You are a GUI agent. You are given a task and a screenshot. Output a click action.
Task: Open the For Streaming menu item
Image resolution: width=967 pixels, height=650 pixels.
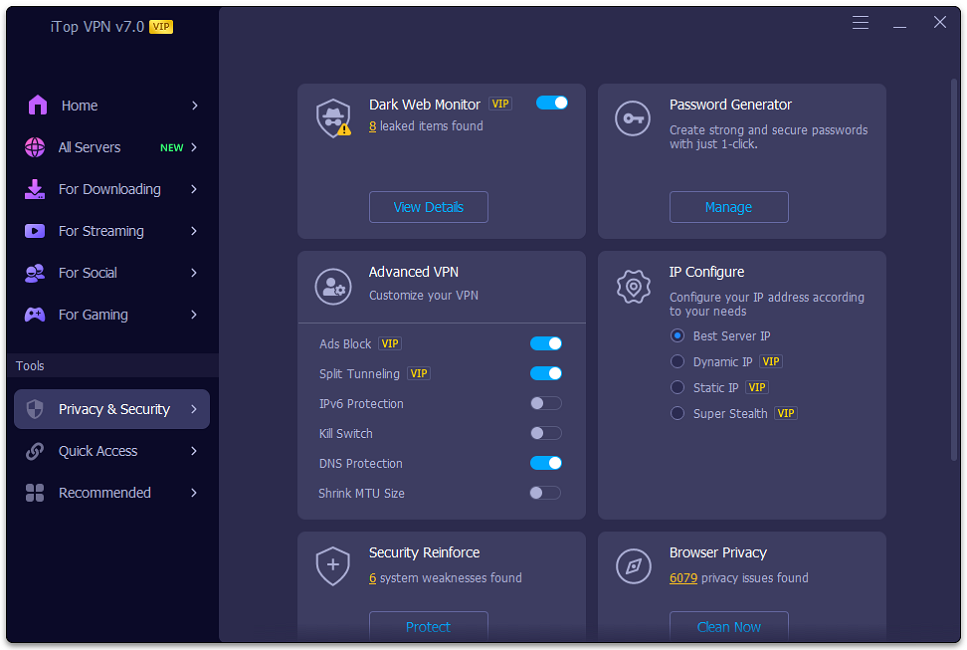pos(112,231)
